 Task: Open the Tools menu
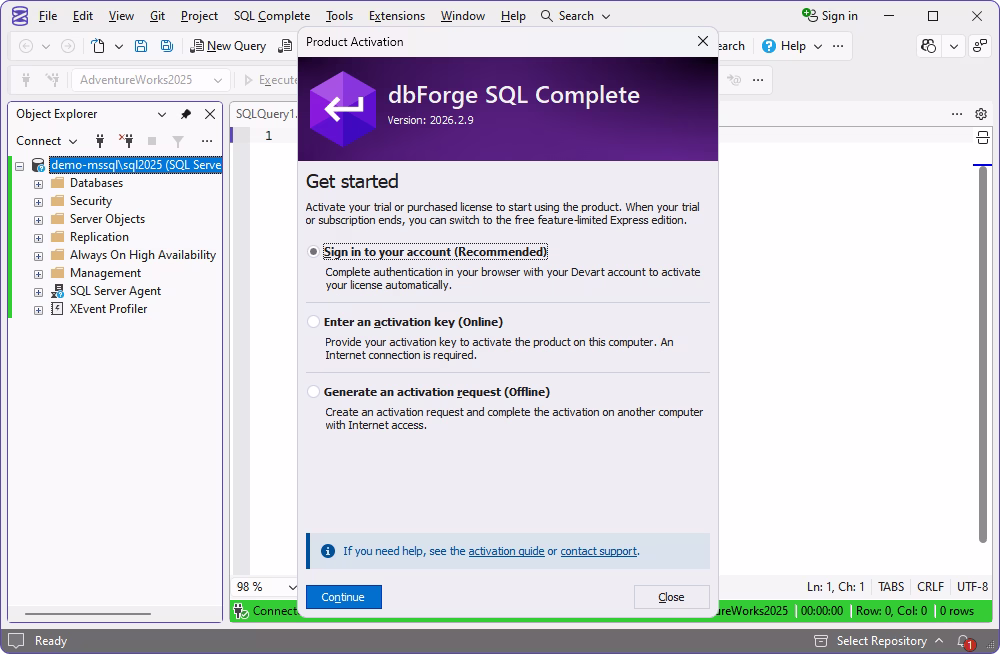coord(339,16)
